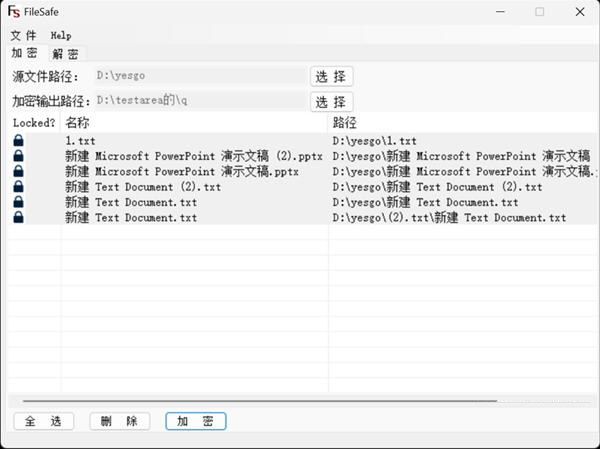Click the 加密输出路径 input field
Image resolution: width=600 pixels, height=449 pixels.
click(198, 101)
